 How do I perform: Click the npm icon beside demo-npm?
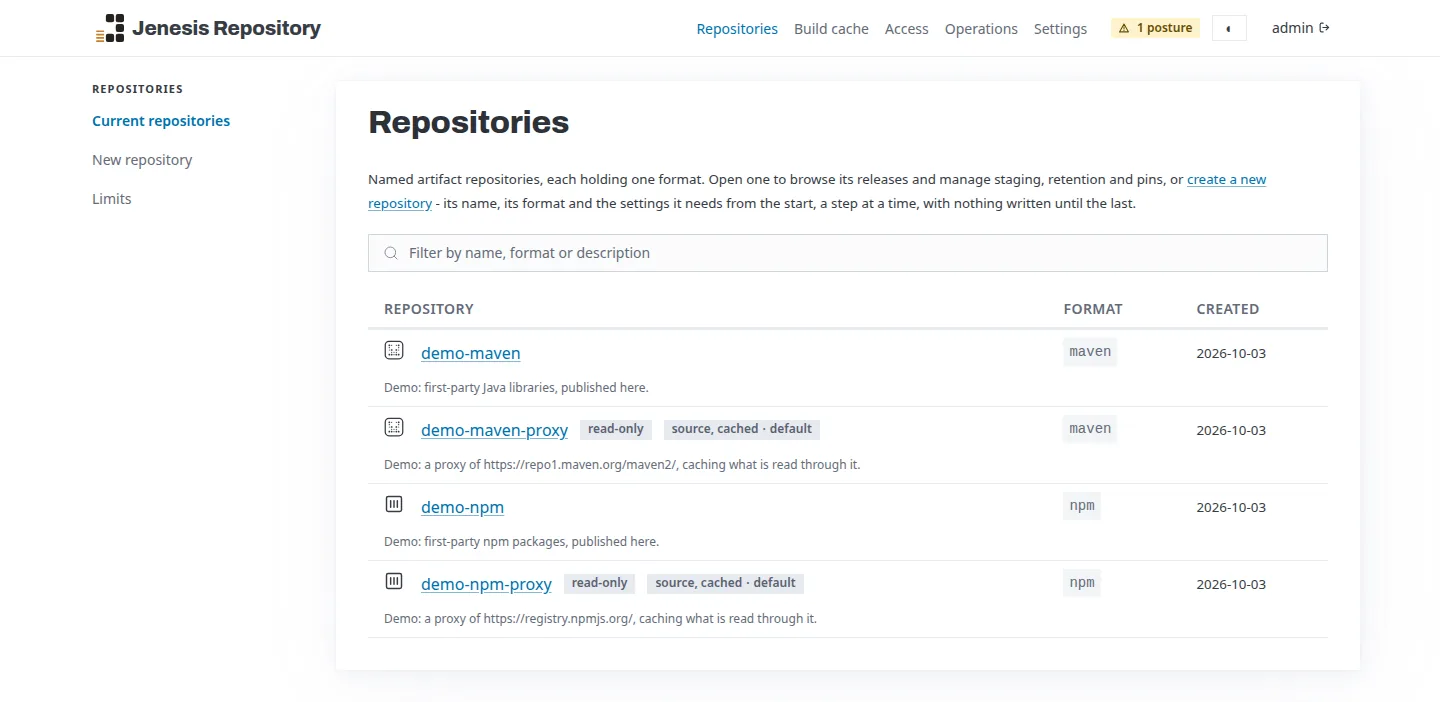[394, 504]
